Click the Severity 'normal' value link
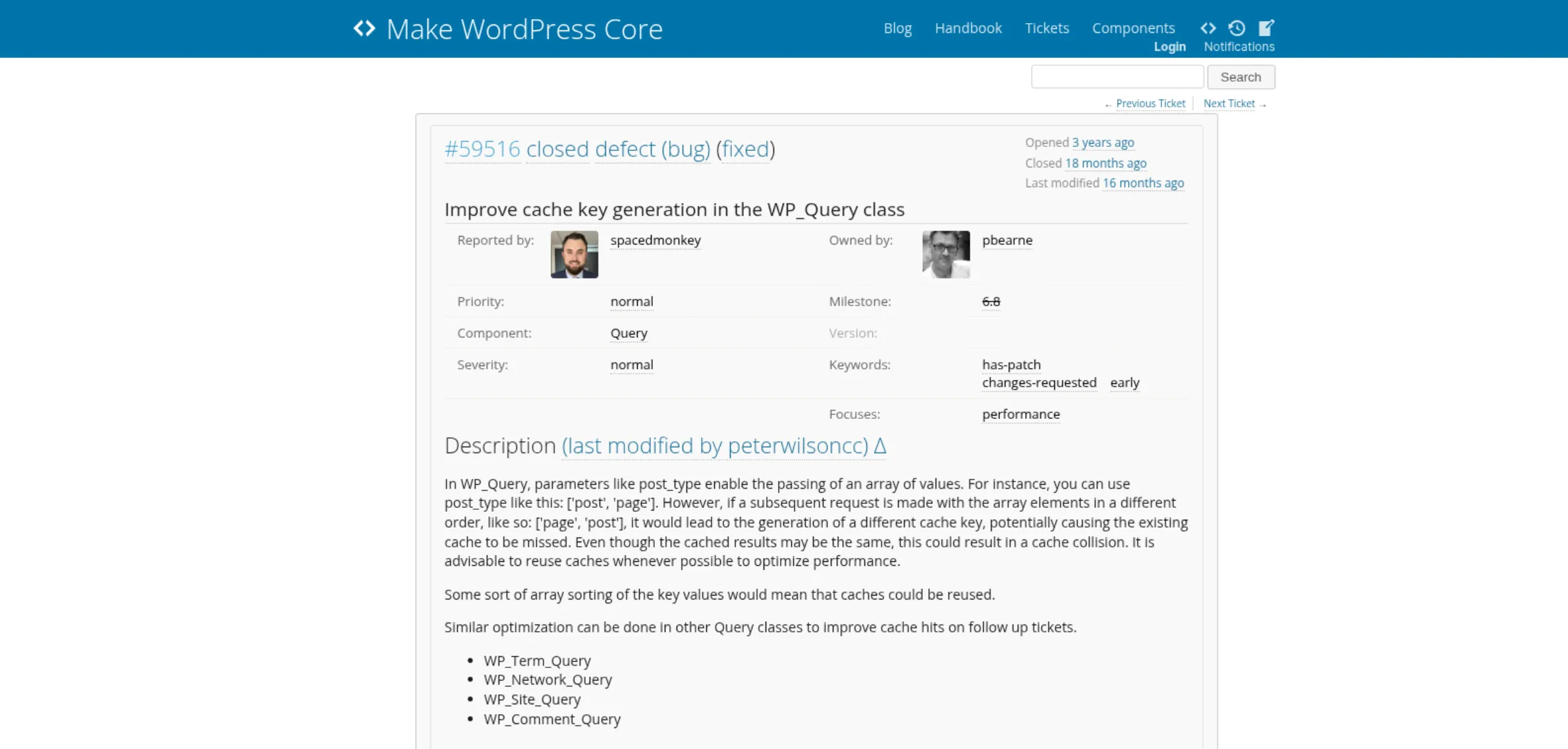The image size is (1568, 749). coord(632,365)
